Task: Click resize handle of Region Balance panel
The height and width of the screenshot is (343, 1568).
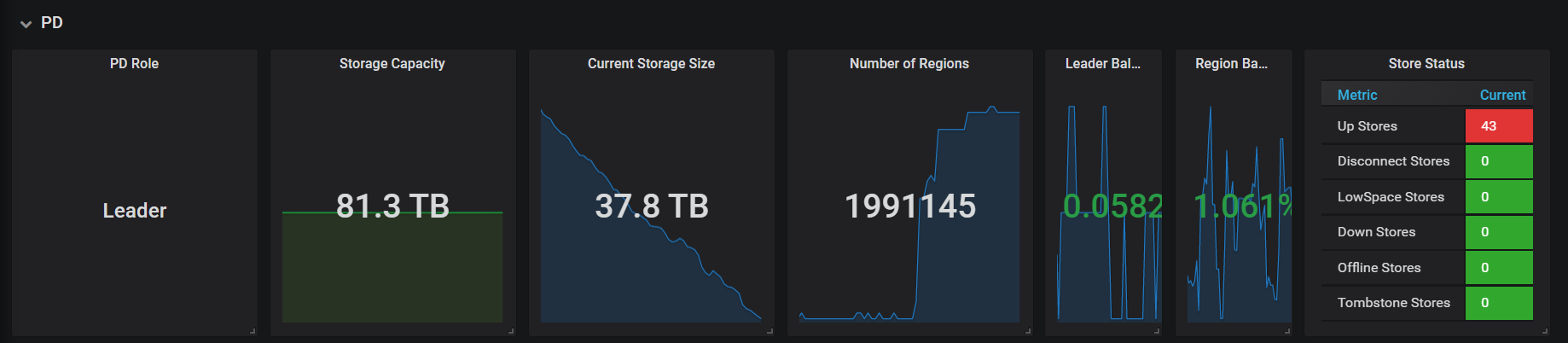Action: pyautogui.click(x=1287, y=331)
